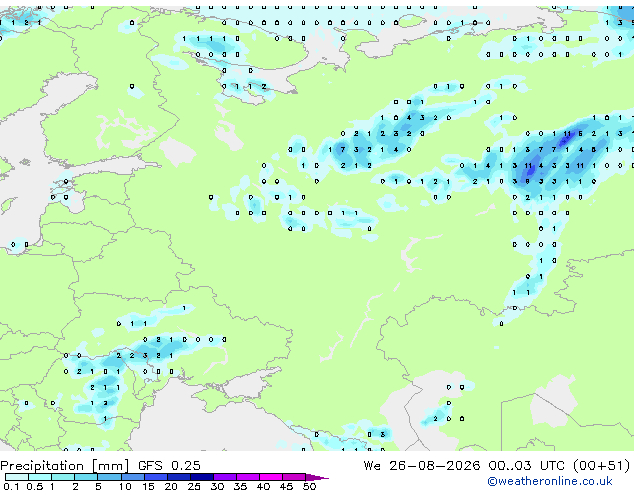Click the '0.1' legend scale label

tap(11, 486)
